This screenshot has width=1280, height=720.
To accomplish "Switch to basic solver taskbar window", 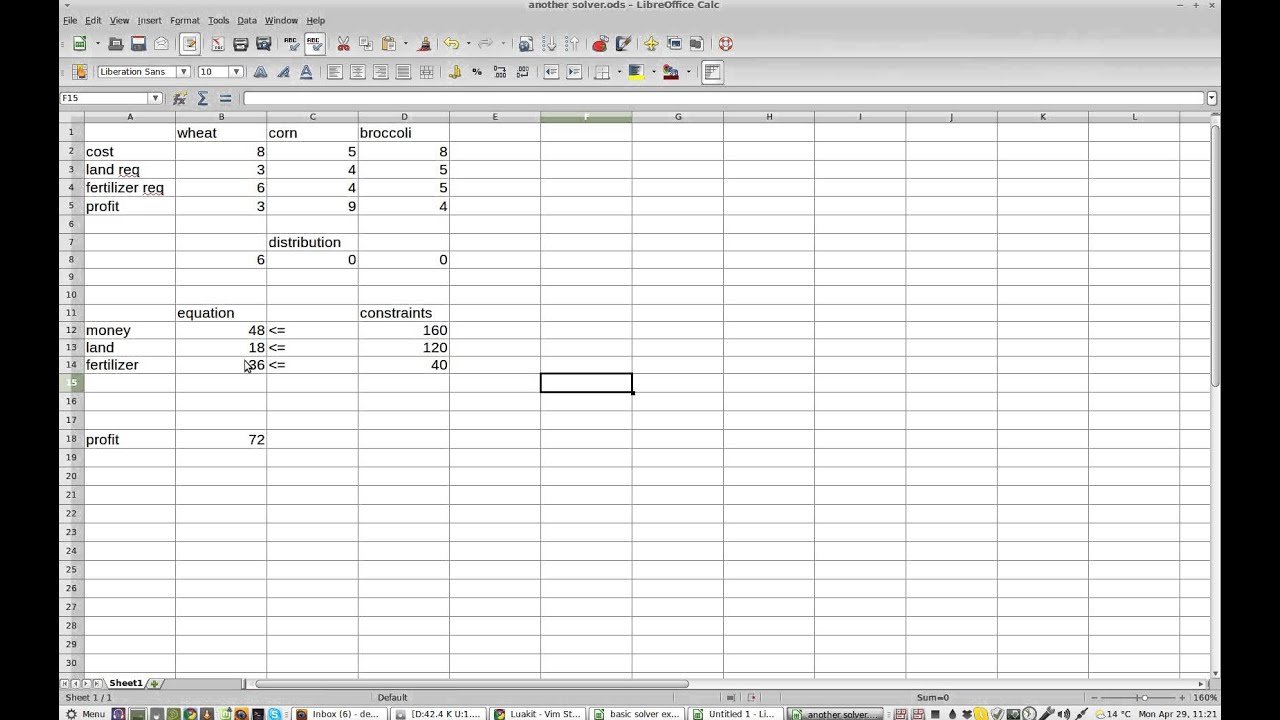I will 636,714.
